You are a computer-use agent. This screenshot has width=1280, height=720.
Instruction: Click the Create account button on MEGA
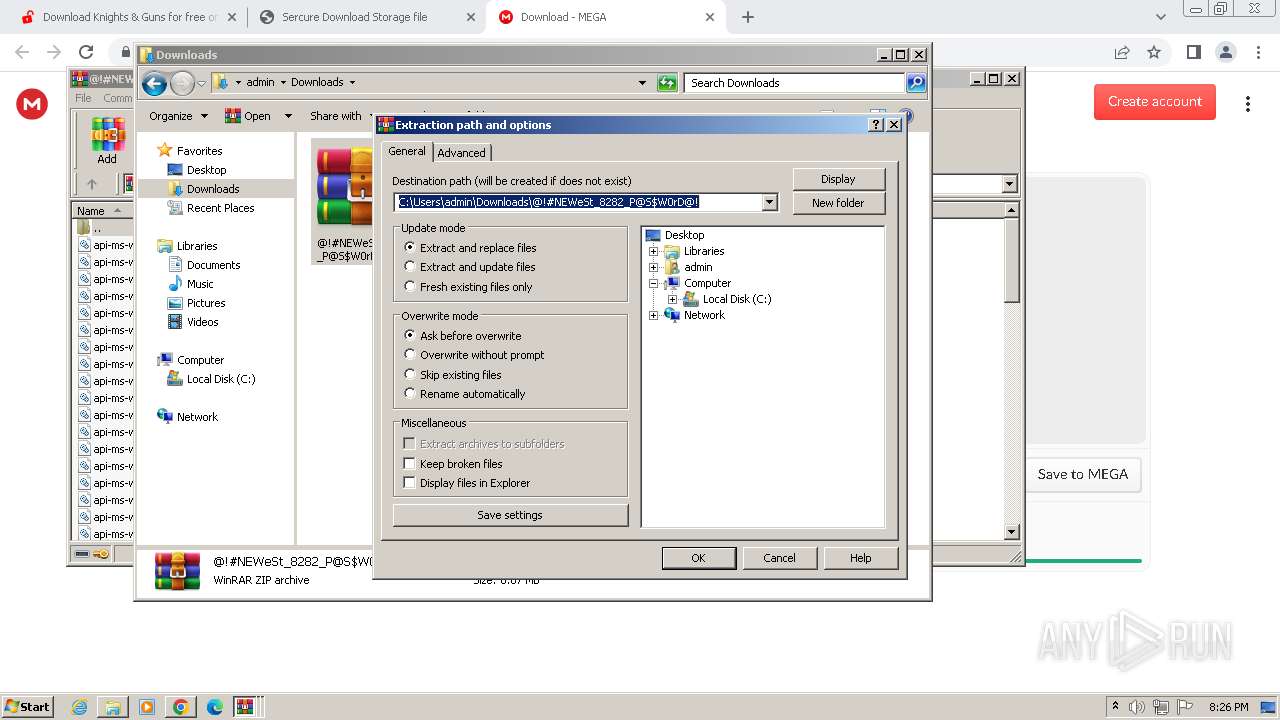coord(1154,102)
